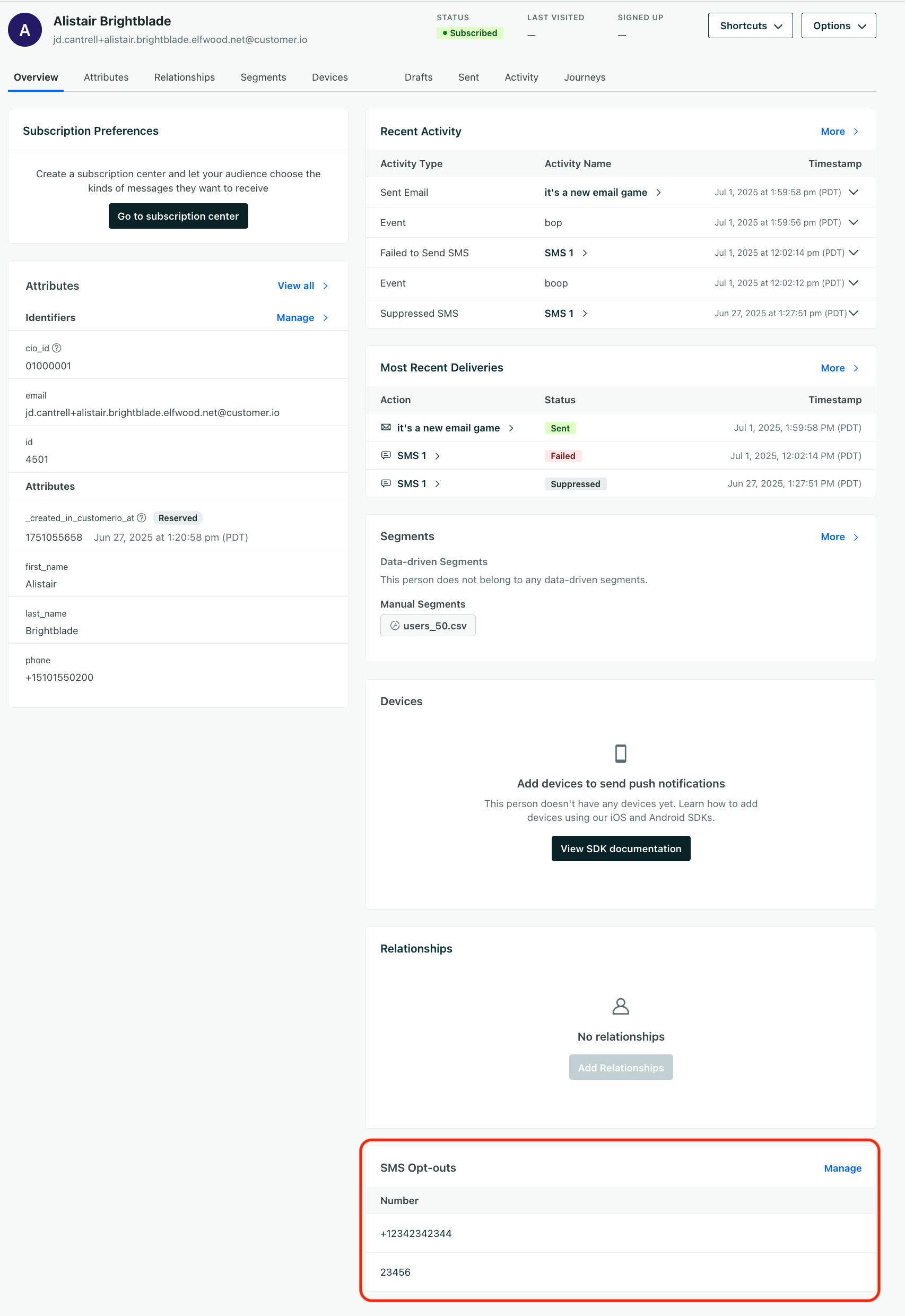Image resolution: width=905 pixels, height=1316 pixels.
Task: Click the person icon in Relationships
Action: tap(621, 1006)
